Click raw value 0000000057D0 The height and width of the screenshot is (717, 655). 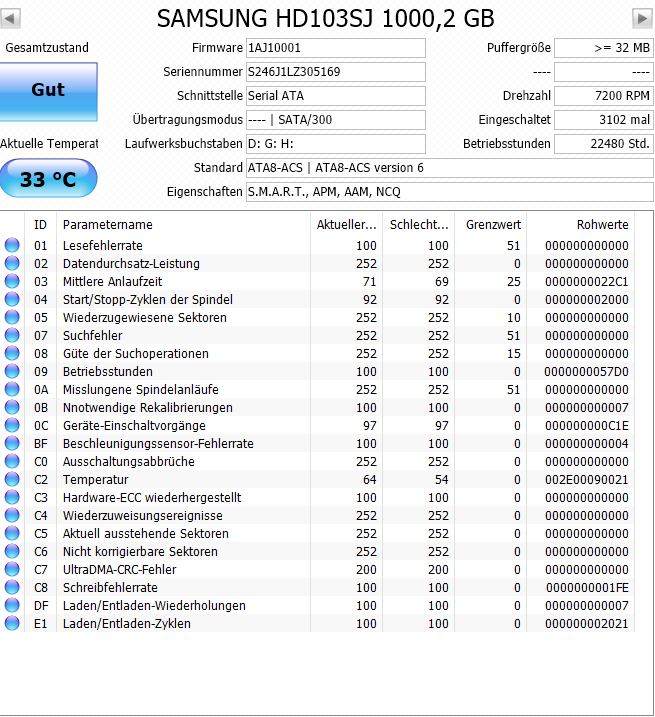[586, 371]
